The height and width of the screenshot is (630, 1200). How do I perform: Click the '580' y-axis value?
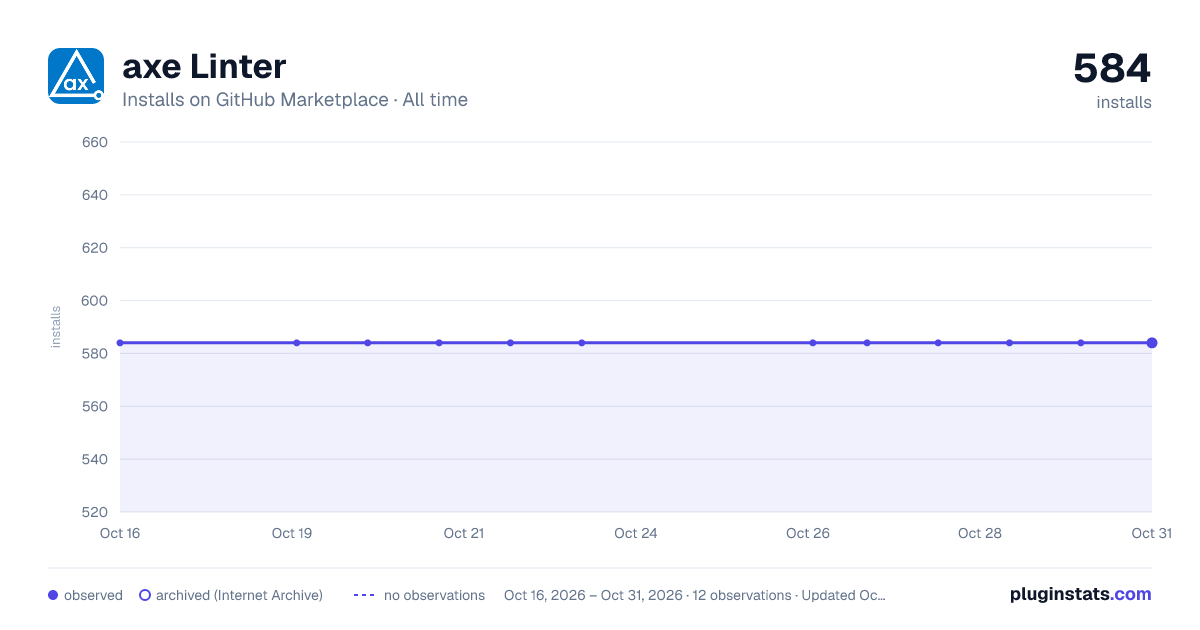(x=95, y=354)
